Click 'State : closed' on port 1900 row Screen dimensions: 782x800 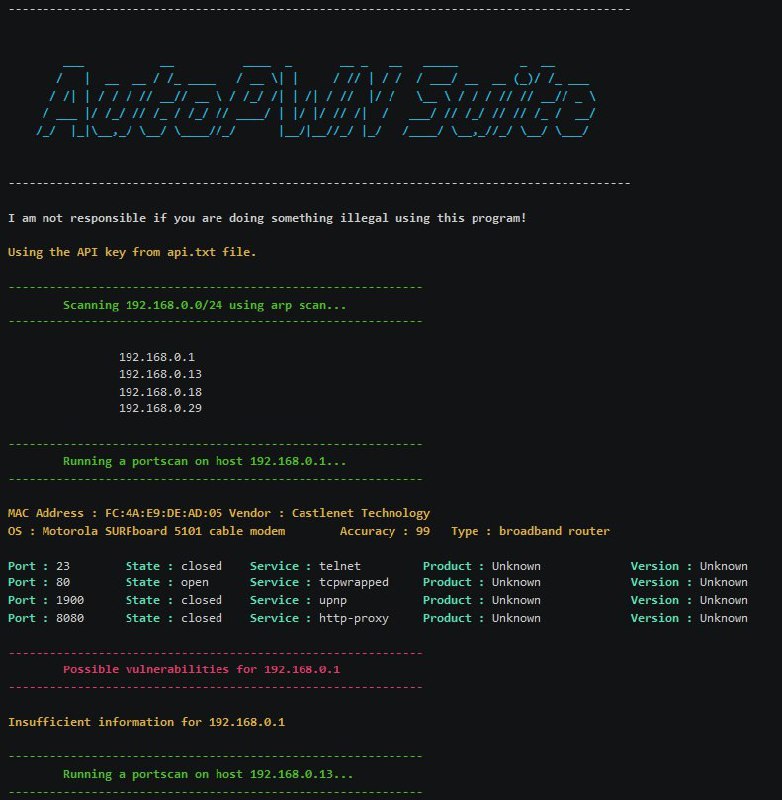pyautogui.click(x=173, y=600)
